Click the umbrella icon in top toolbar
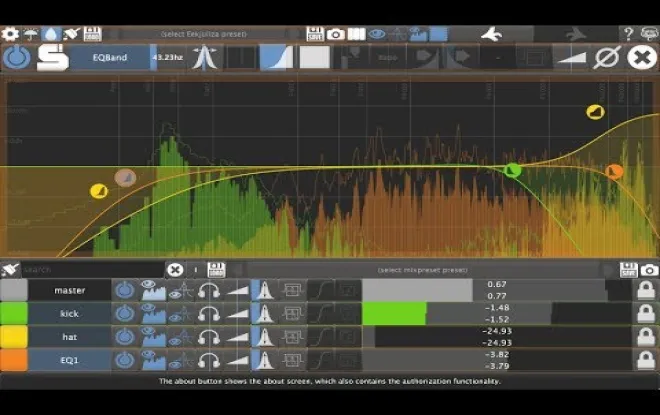The height and width of the screenshot is (415, 660). click(x=31, y=34)
